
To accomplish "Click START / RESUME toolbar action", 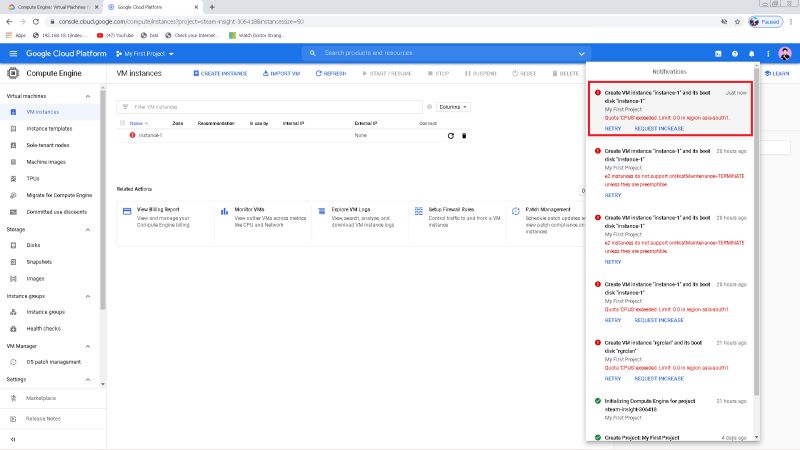I will [387, 73].
